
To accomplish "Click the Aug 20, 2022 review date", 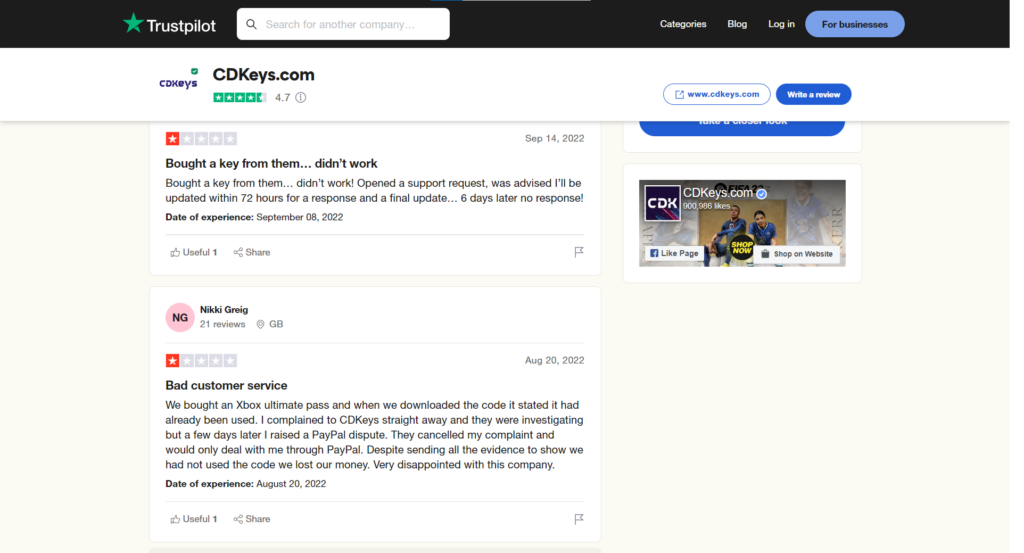I will click(554, 360).
